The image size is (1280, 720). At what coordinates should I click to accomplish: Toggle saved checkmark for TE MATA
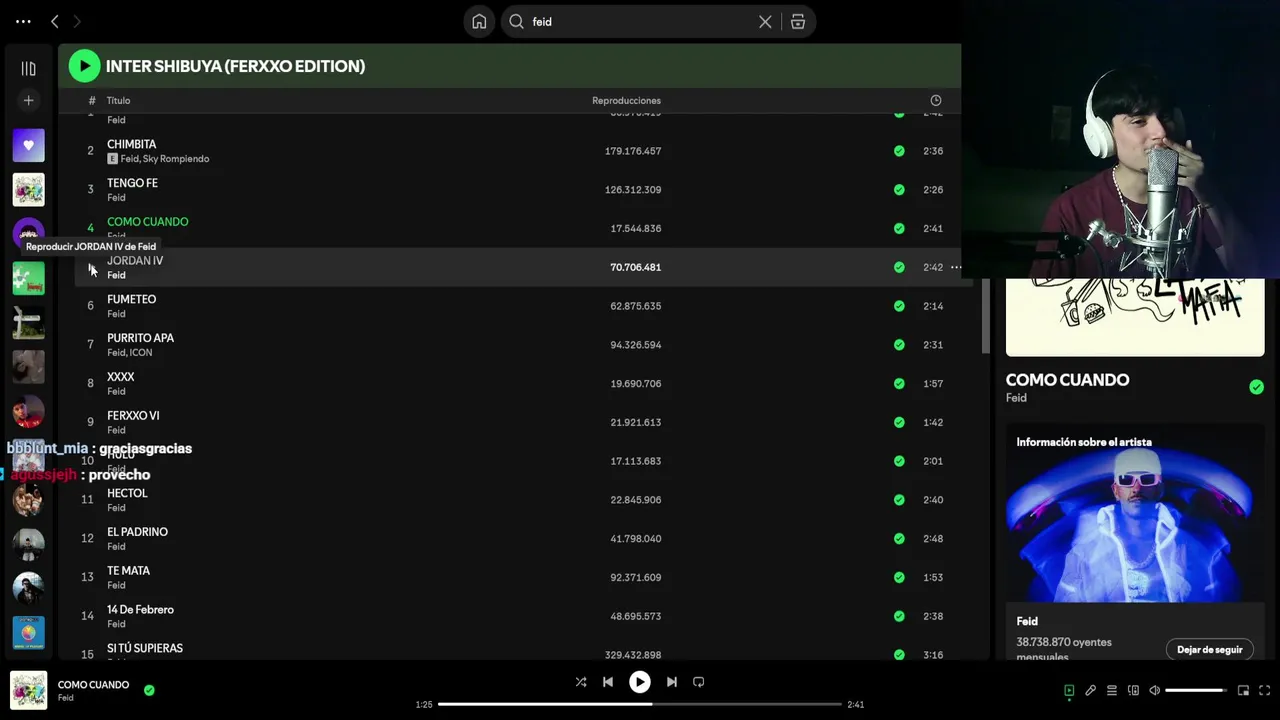point(899,578)
